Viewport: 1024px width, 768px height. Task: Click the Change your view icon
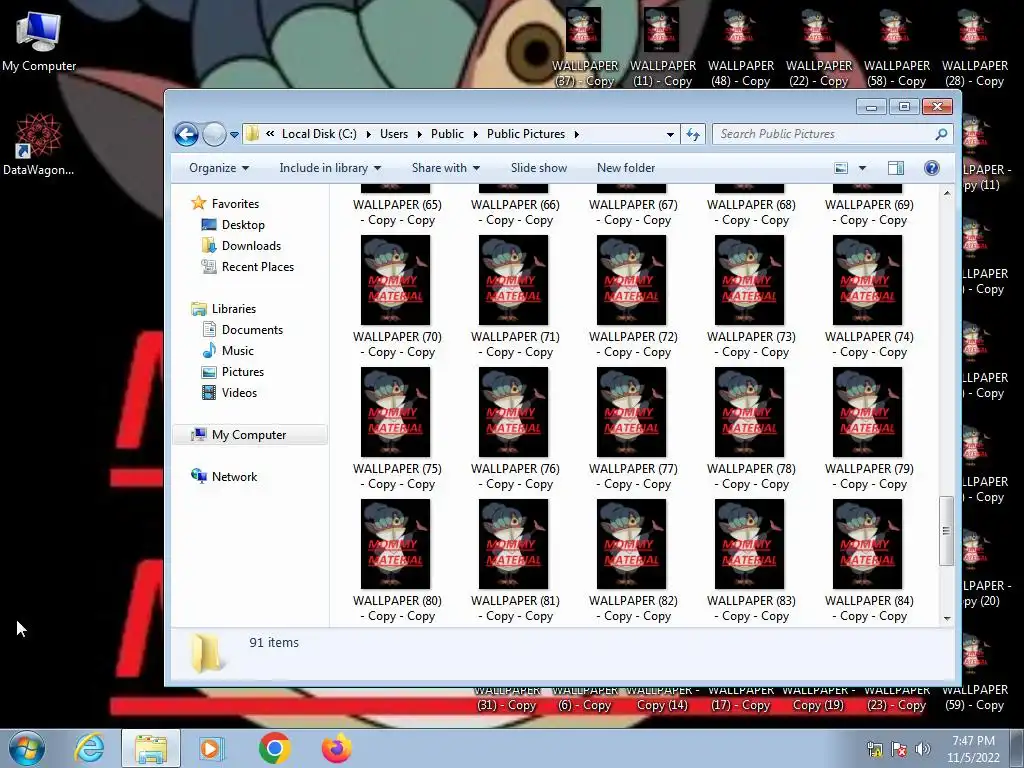[841, 168]
